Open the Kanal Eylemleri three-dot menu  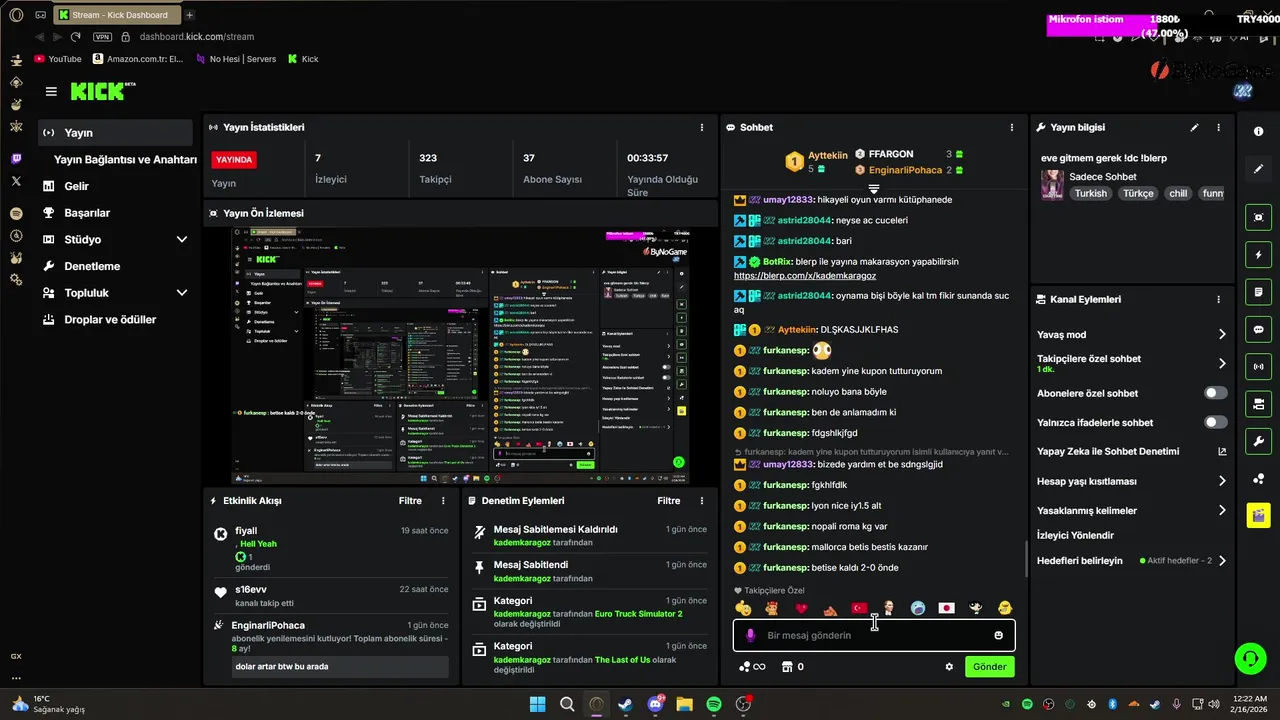click(1218, 299)
